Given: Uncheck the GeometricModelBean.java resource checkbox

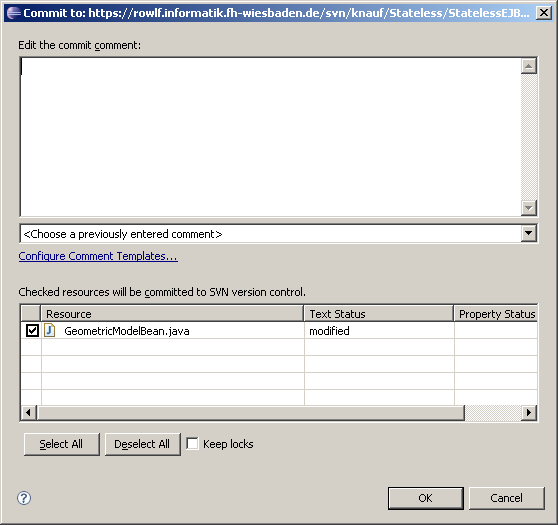Looking at the screenshot, I should point(32,331).
